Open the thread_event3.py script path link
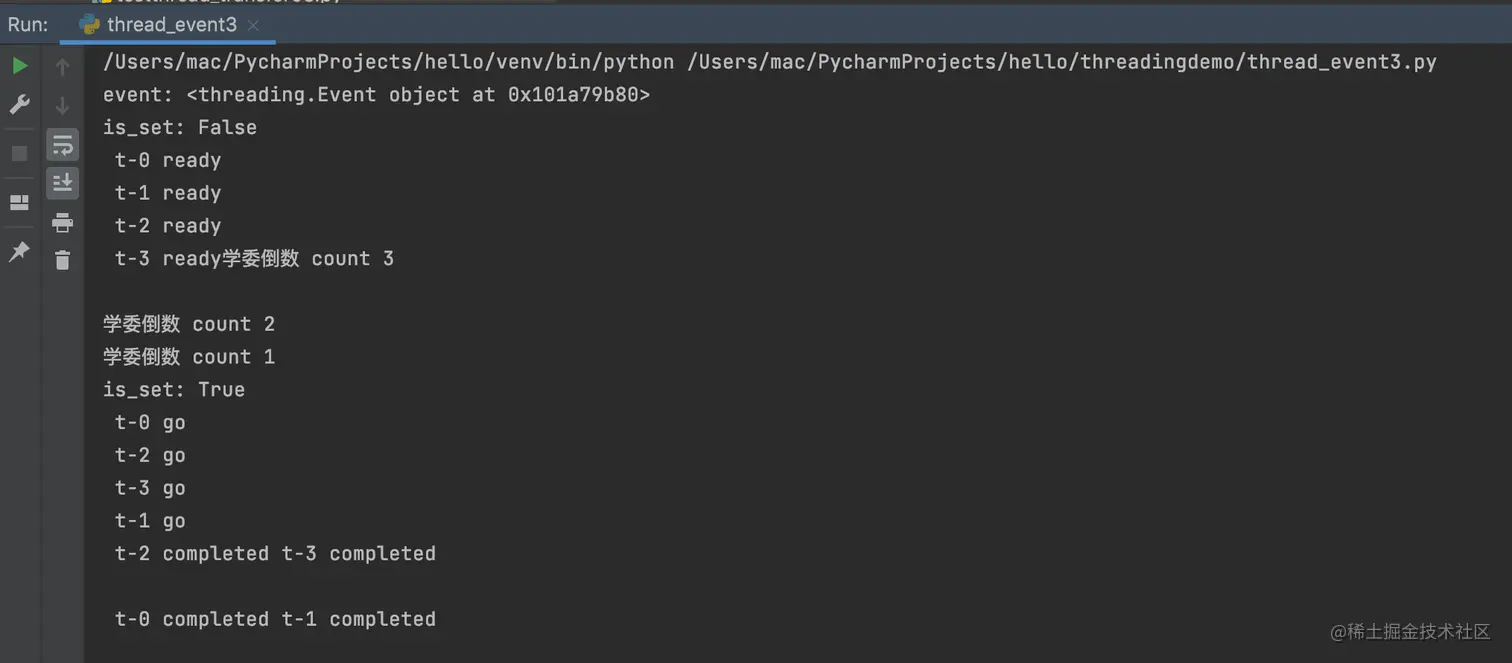This screenshot has width=1512, height=663. 1062,62
